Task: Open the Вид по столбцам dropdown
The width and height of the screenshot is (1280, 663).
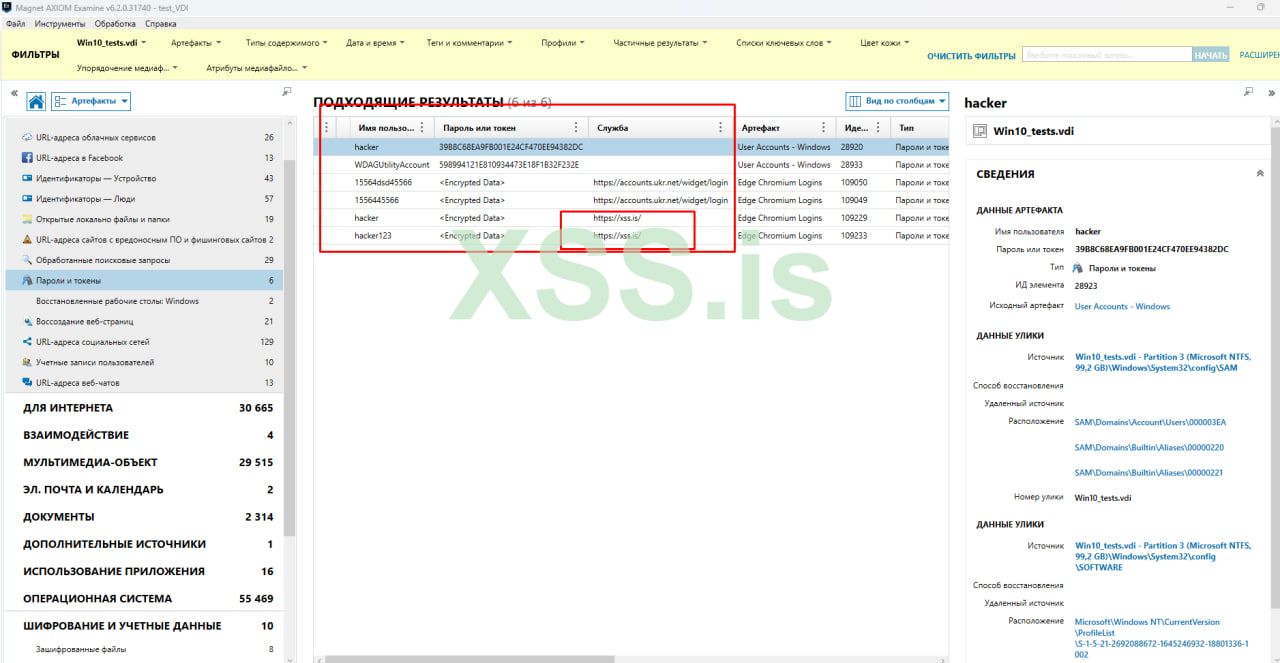Action: tap(897, 101)
